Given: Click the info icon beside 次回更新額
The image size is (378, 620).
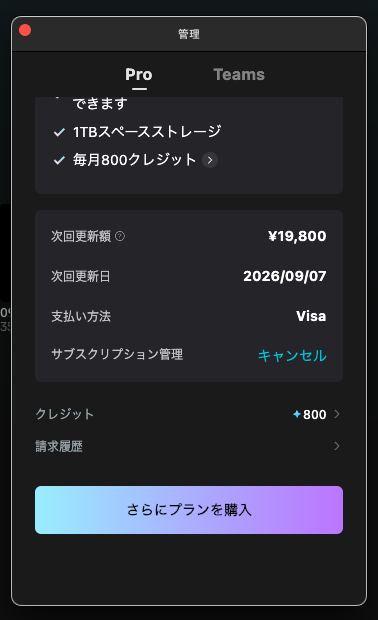Looking at the screenshot, I should (x=120, y=236).
